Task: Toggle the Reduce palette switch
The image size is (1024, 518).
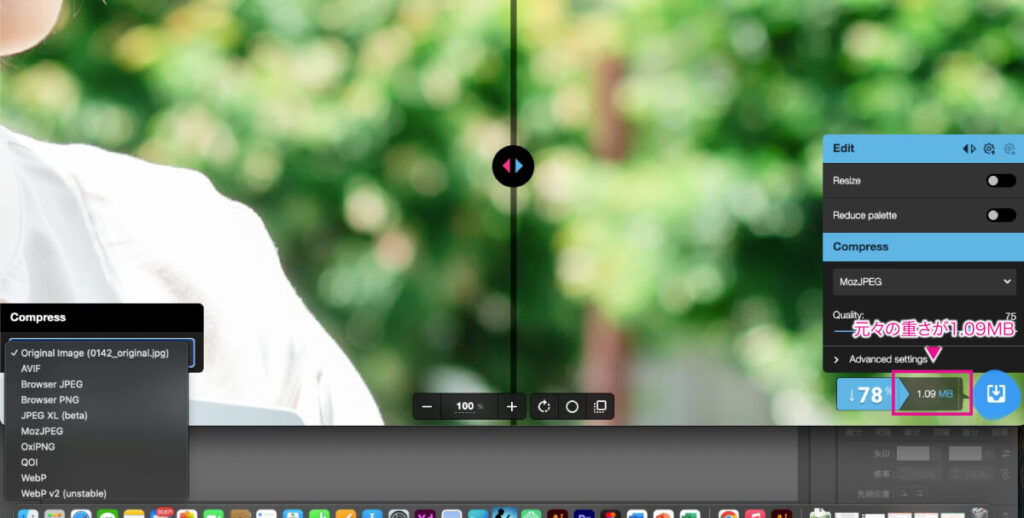Action: [1000, 215]
